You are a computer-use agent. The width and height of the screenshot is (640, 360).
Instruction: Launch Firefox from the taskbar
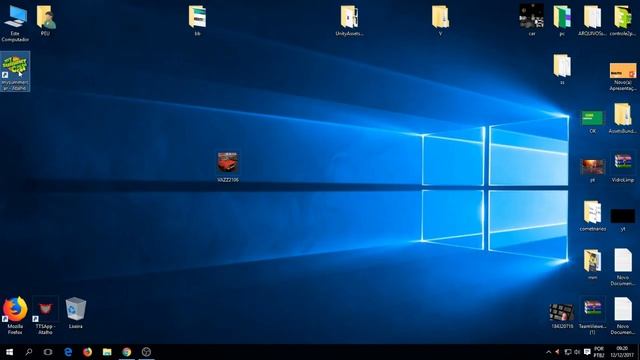[87, 352]
